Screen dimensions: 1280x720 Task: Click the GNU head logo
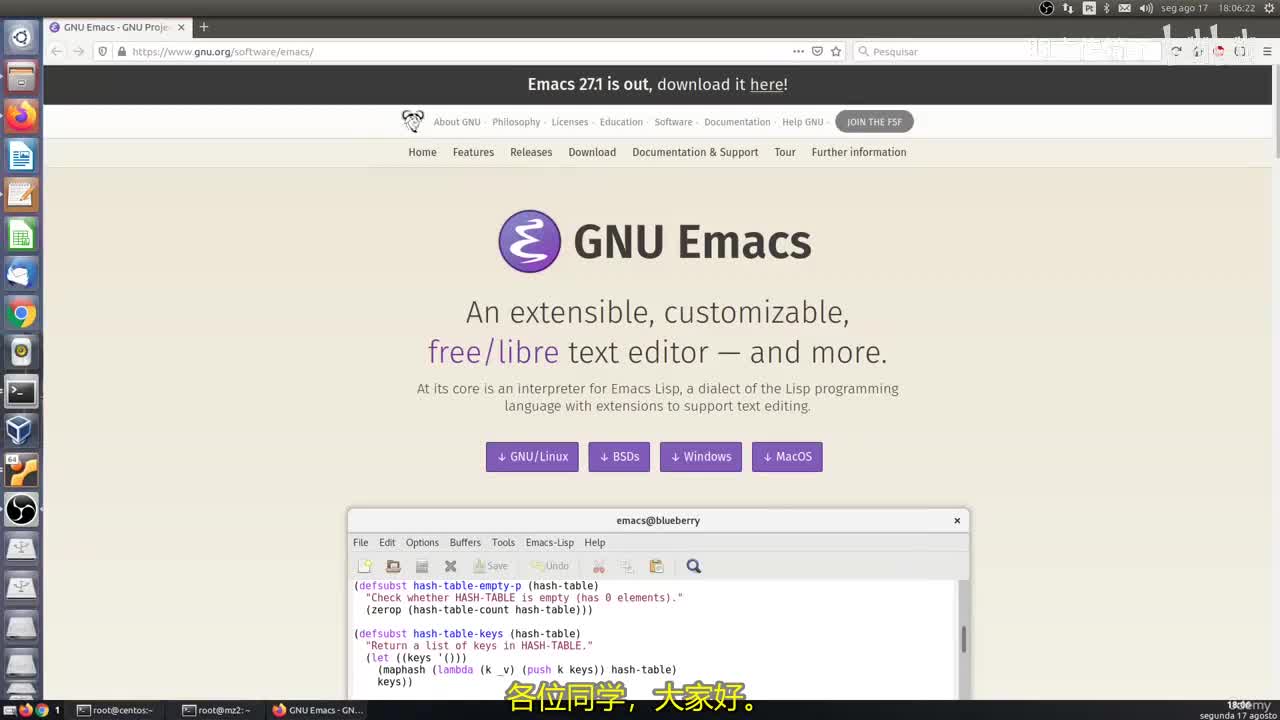coord(412,121)
